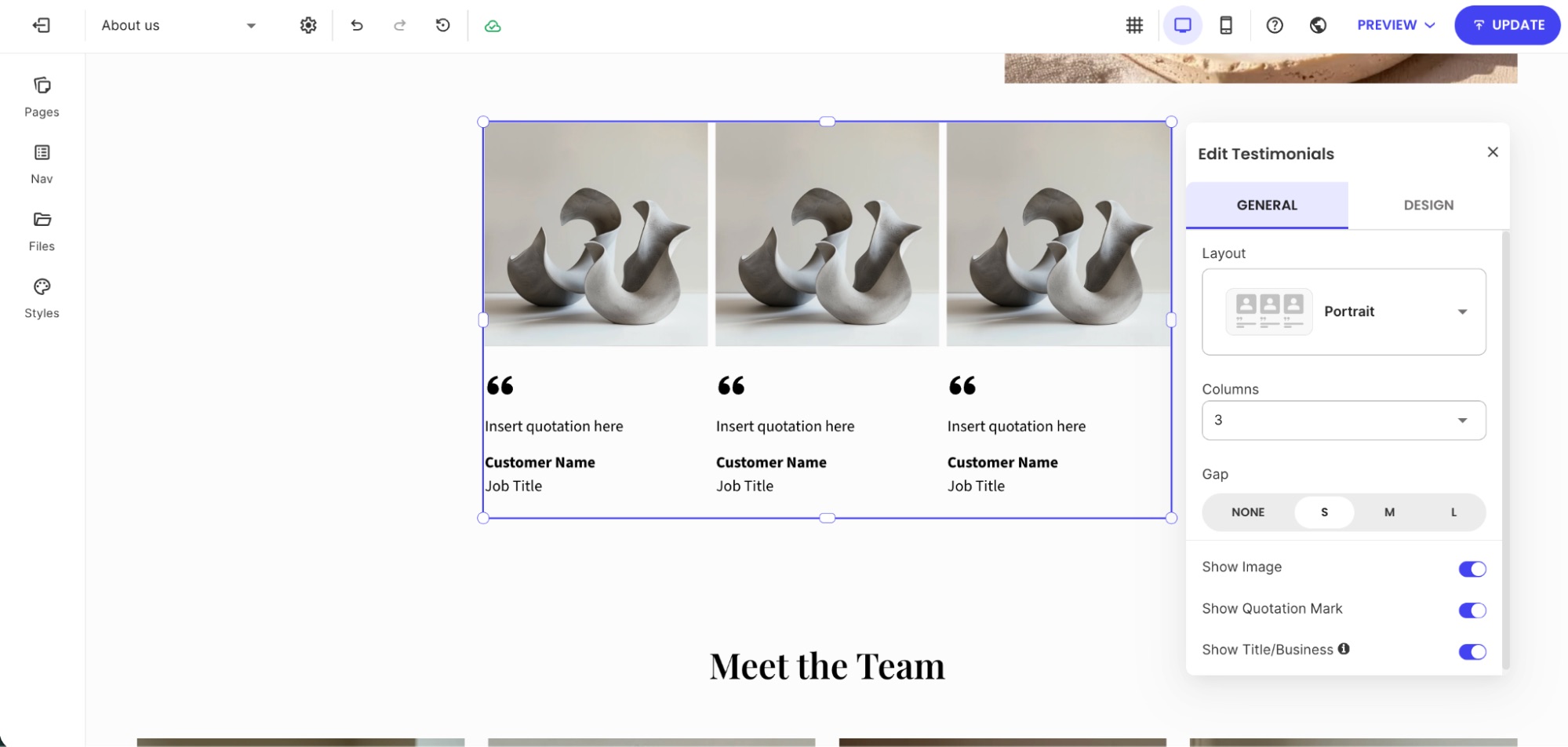The width and height of the screenshot is (1568, 747).
Task: Open the globe language icon
Action: pos(1319,25)
